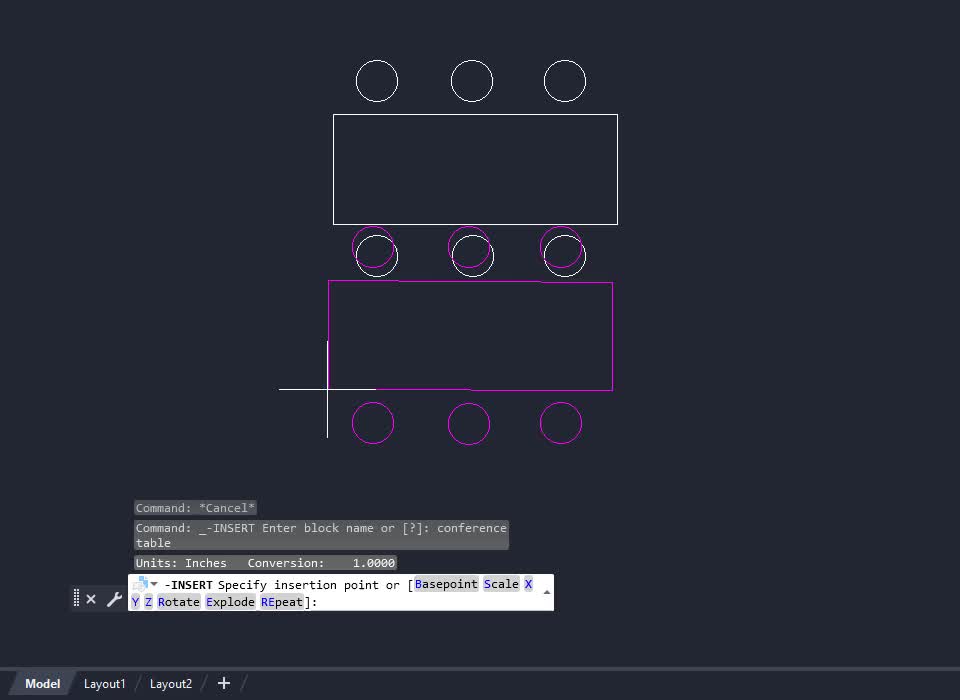Click the 'Units: Inches Conversion: 1.0000' line

[265, 563]
